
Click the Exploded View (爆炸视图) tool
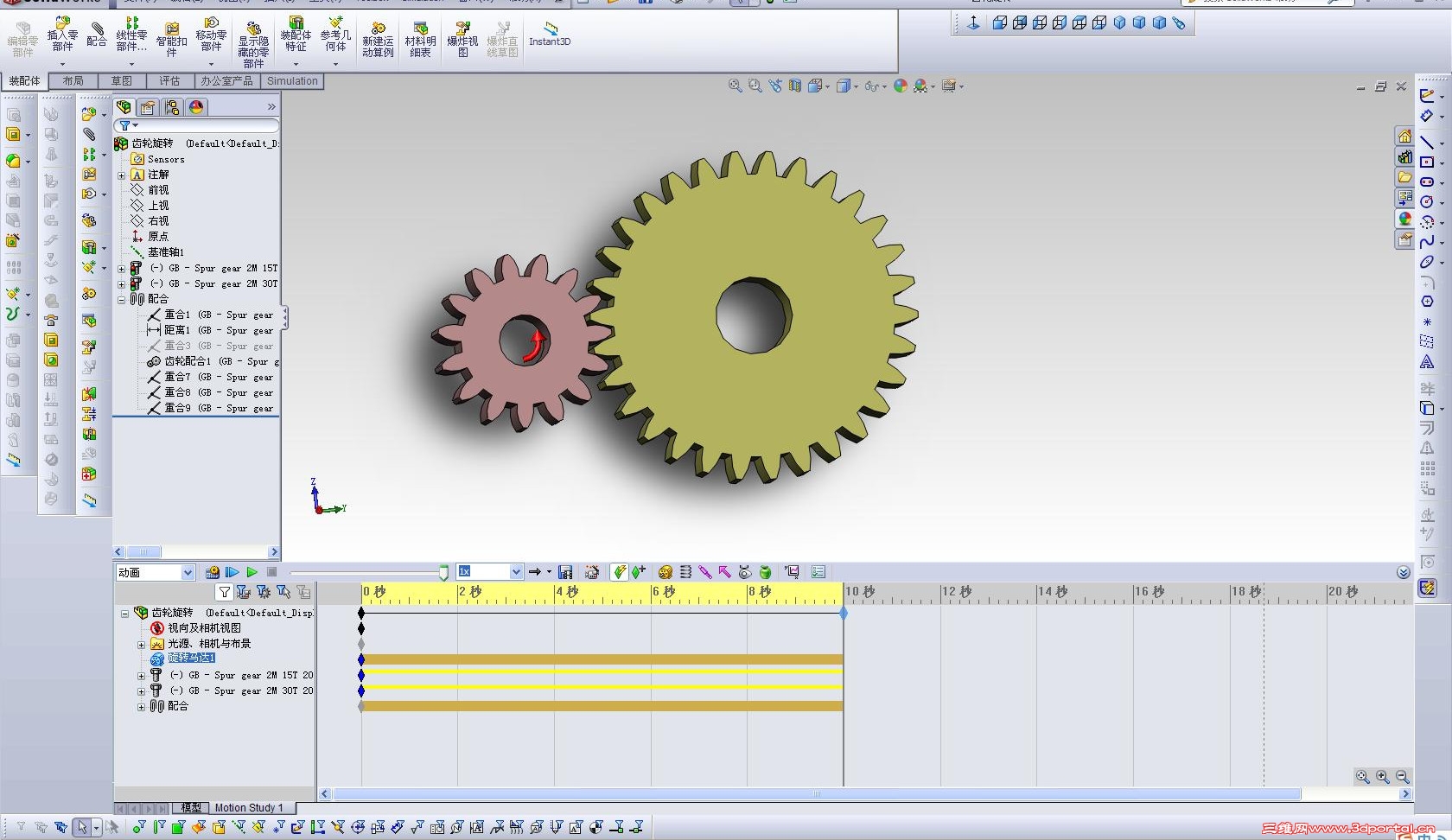pyautogui.click(x=462, y=40)
